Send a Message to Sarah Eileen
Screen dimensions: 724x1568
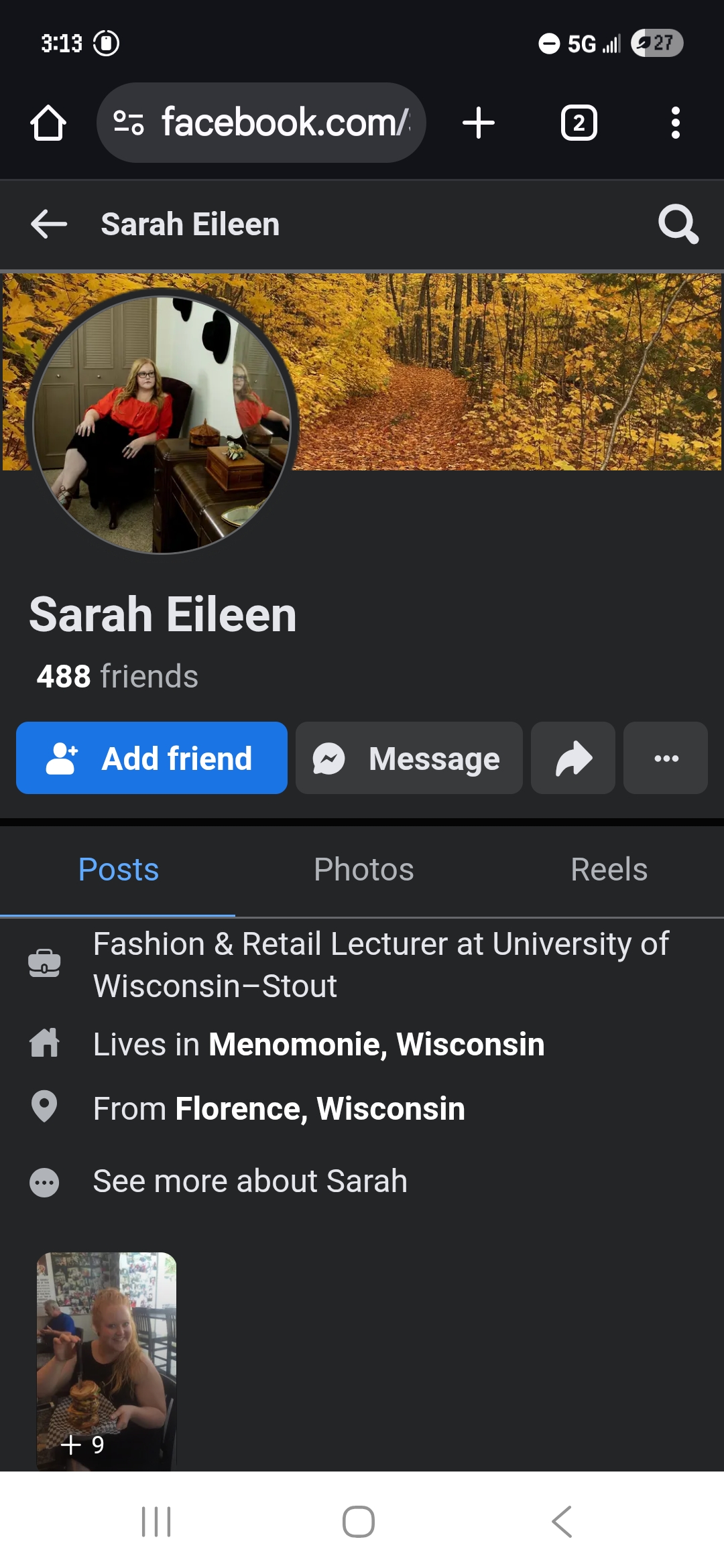click(x=409, y=758)
